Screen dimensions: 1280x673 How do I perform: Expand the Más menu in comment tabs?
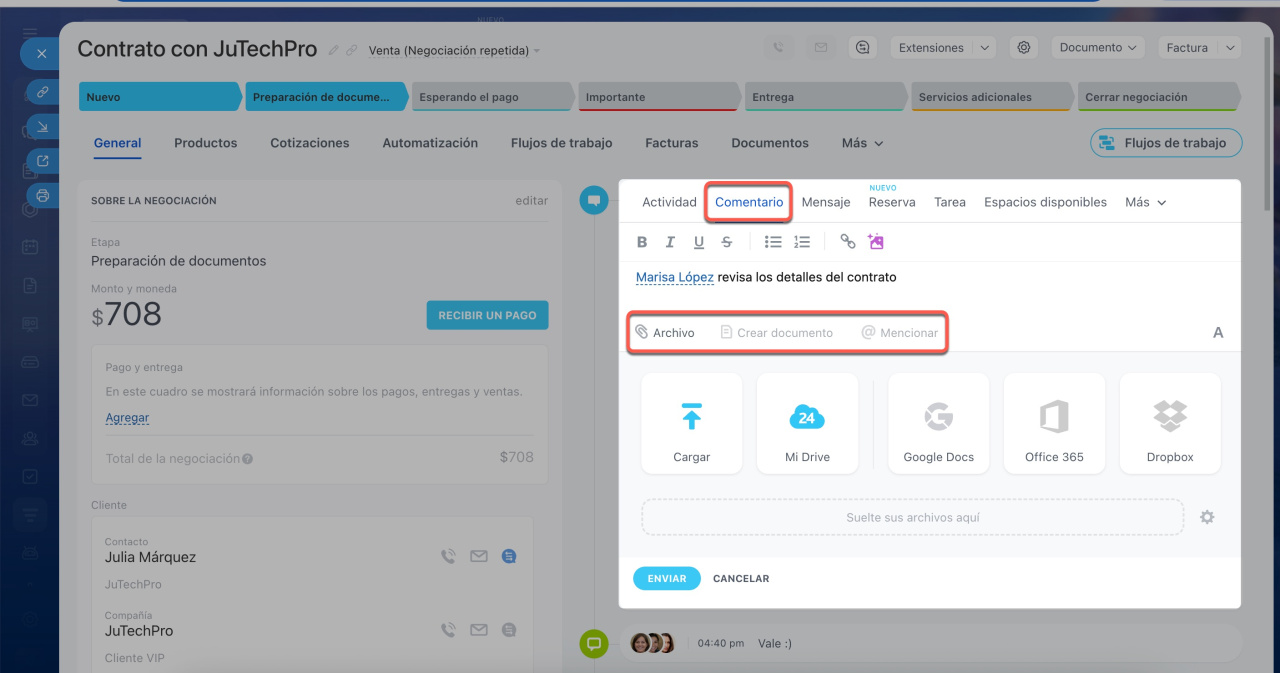pyautogui.click(x=1145, y=202)
